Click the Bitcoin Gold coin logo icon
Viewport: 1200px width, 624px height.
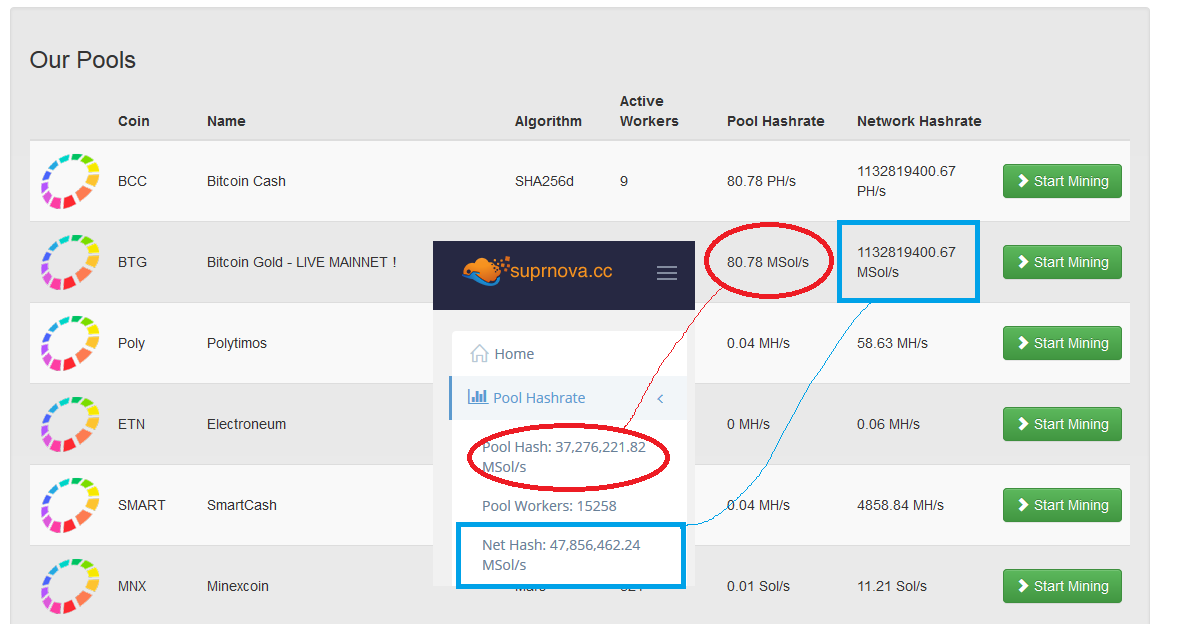[x=69, y=262]
